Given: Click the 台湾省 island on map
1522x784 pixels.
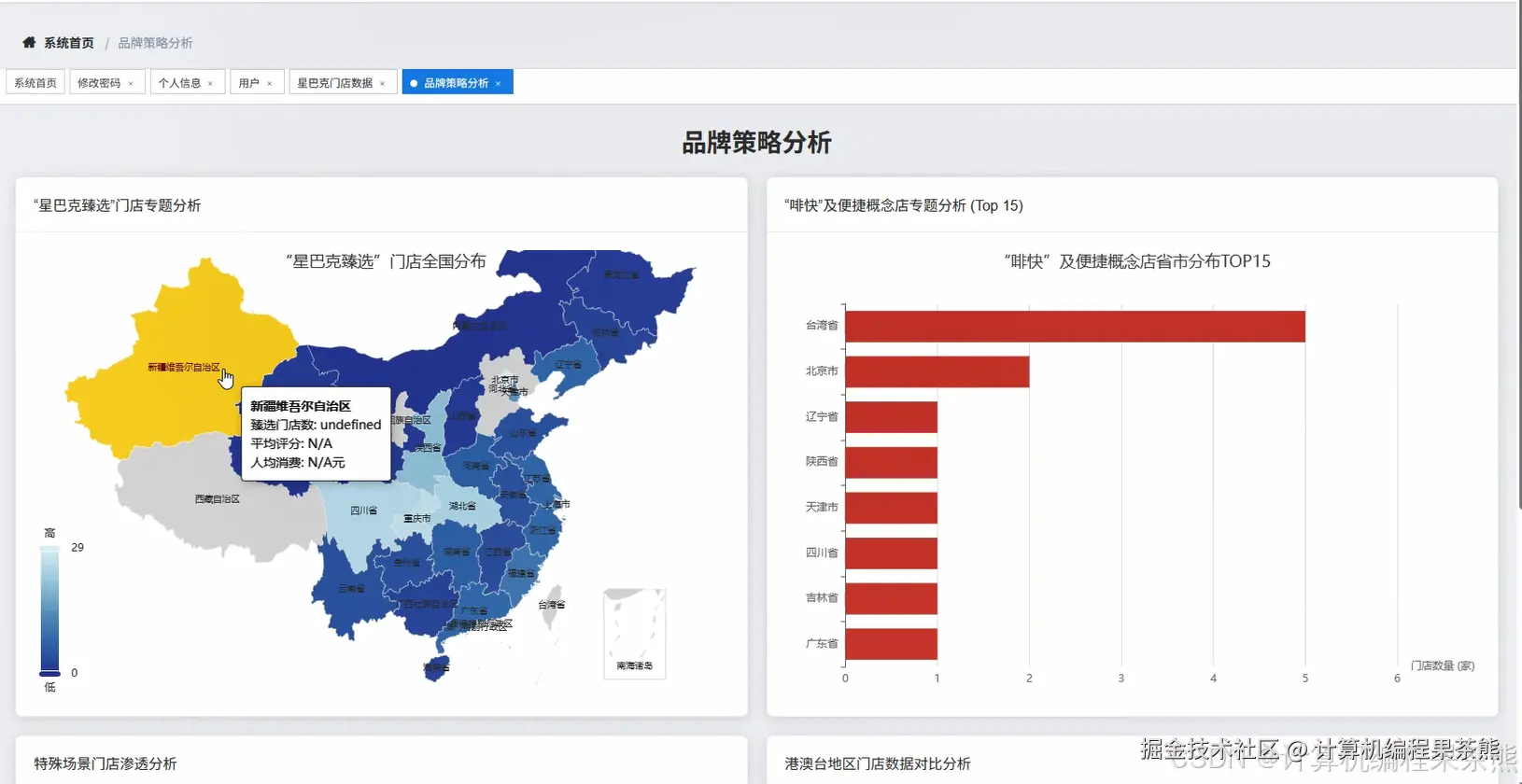Looking at the screenshot, I should (x=554, y=605).
